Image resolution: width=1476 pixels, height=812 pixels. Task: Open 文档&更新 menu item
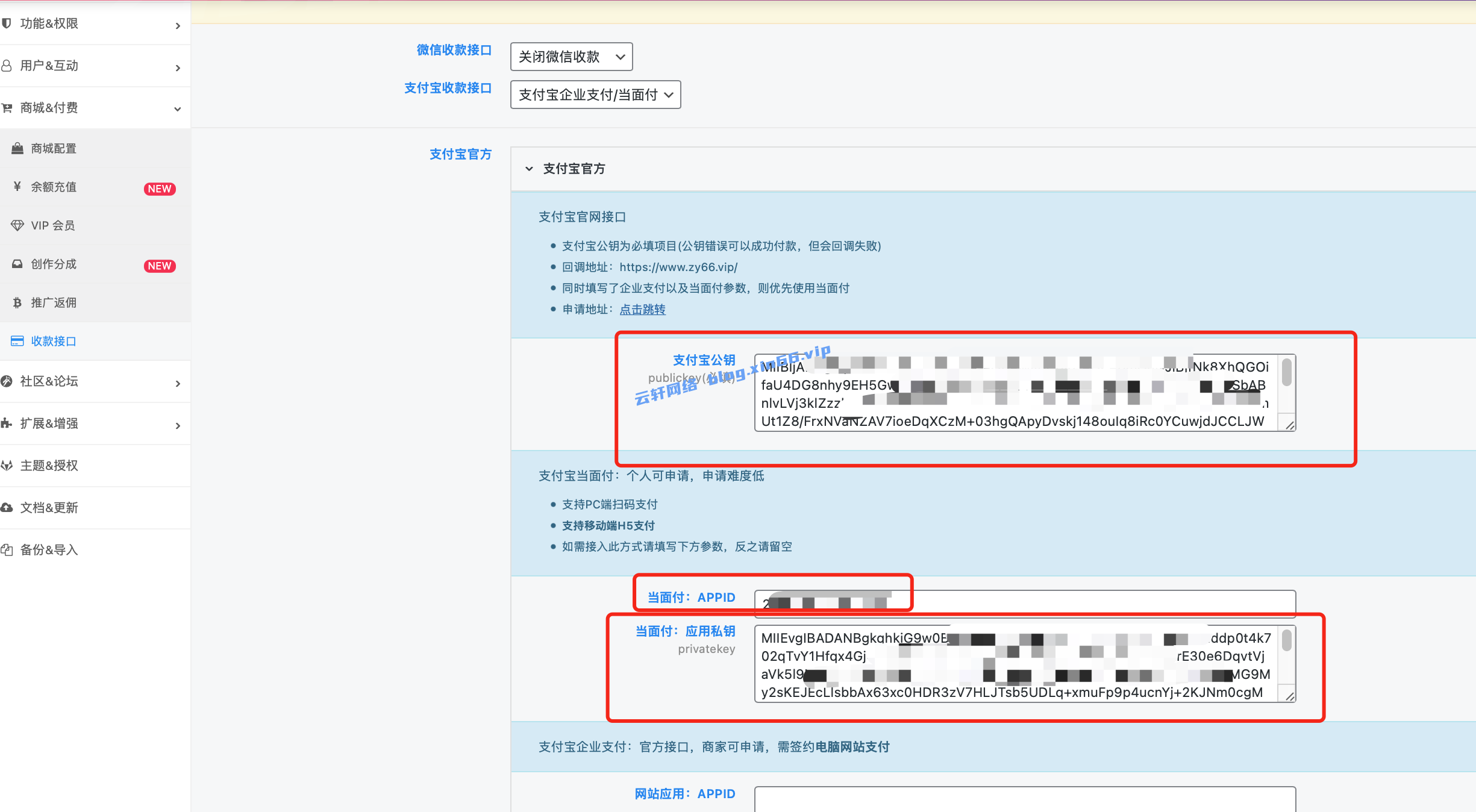tap(95, 508)
